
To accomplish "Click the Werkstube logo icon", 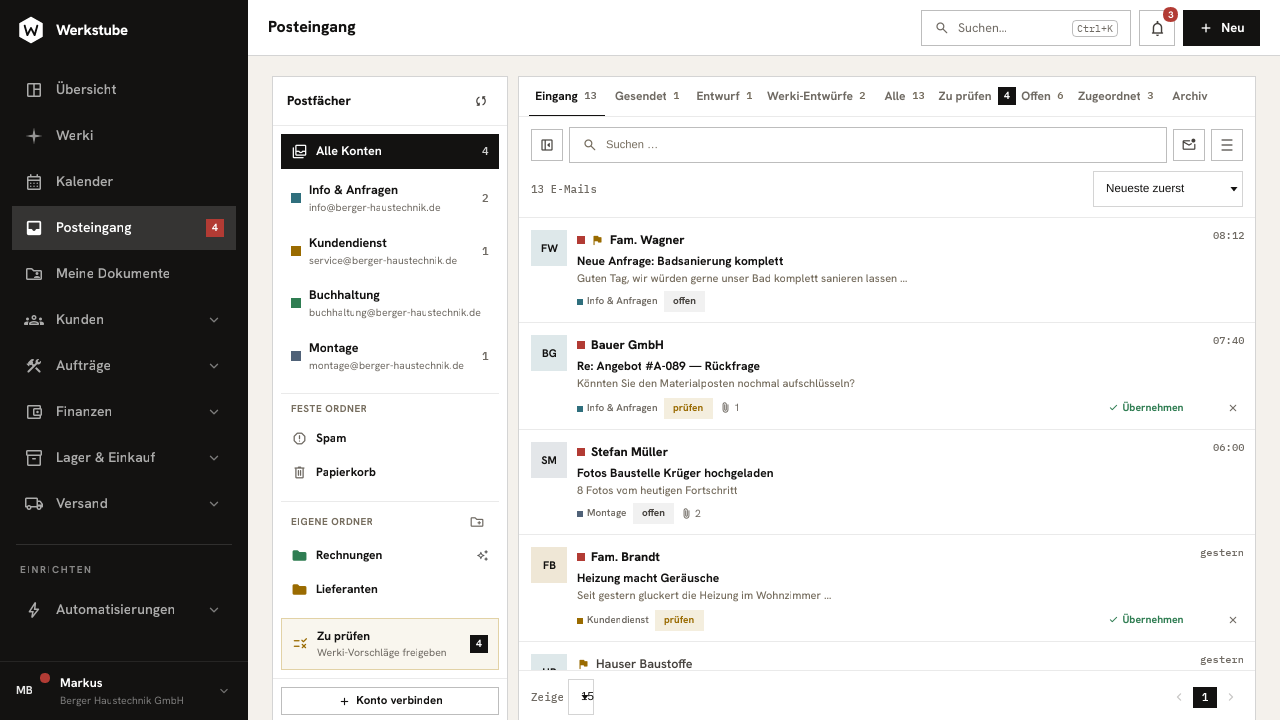I will tap(31, 30).
